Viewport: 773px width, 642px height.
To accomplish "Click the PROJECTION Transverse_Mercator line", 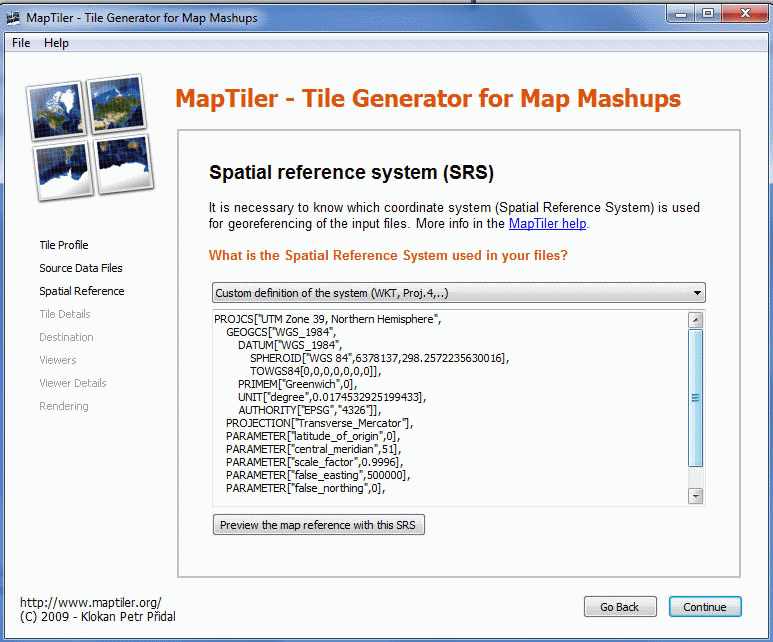I will [x=319, y=423].
